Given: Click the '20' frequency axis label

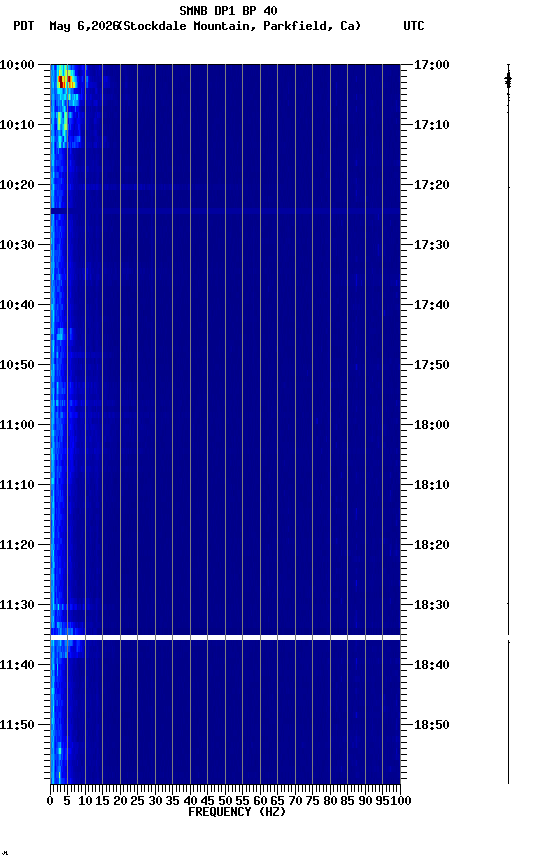Looking at the screenshot, I should pos(120,802).
